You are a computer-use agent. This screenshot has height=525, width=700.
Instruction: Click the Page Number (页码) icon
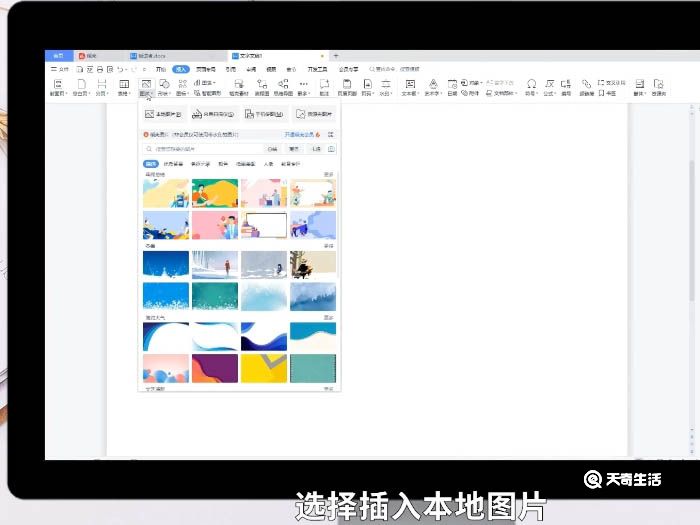(x=367, y=84)
